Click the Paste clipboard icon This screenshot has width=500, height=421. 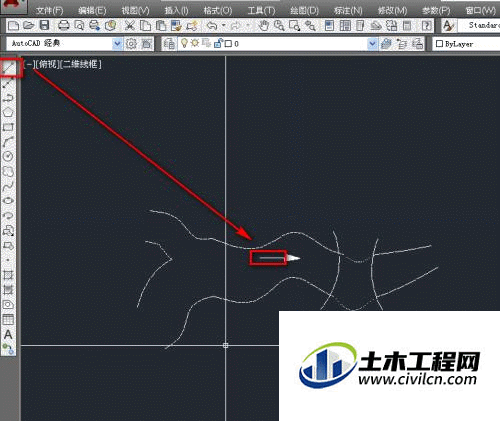click(x=160, y=25)
